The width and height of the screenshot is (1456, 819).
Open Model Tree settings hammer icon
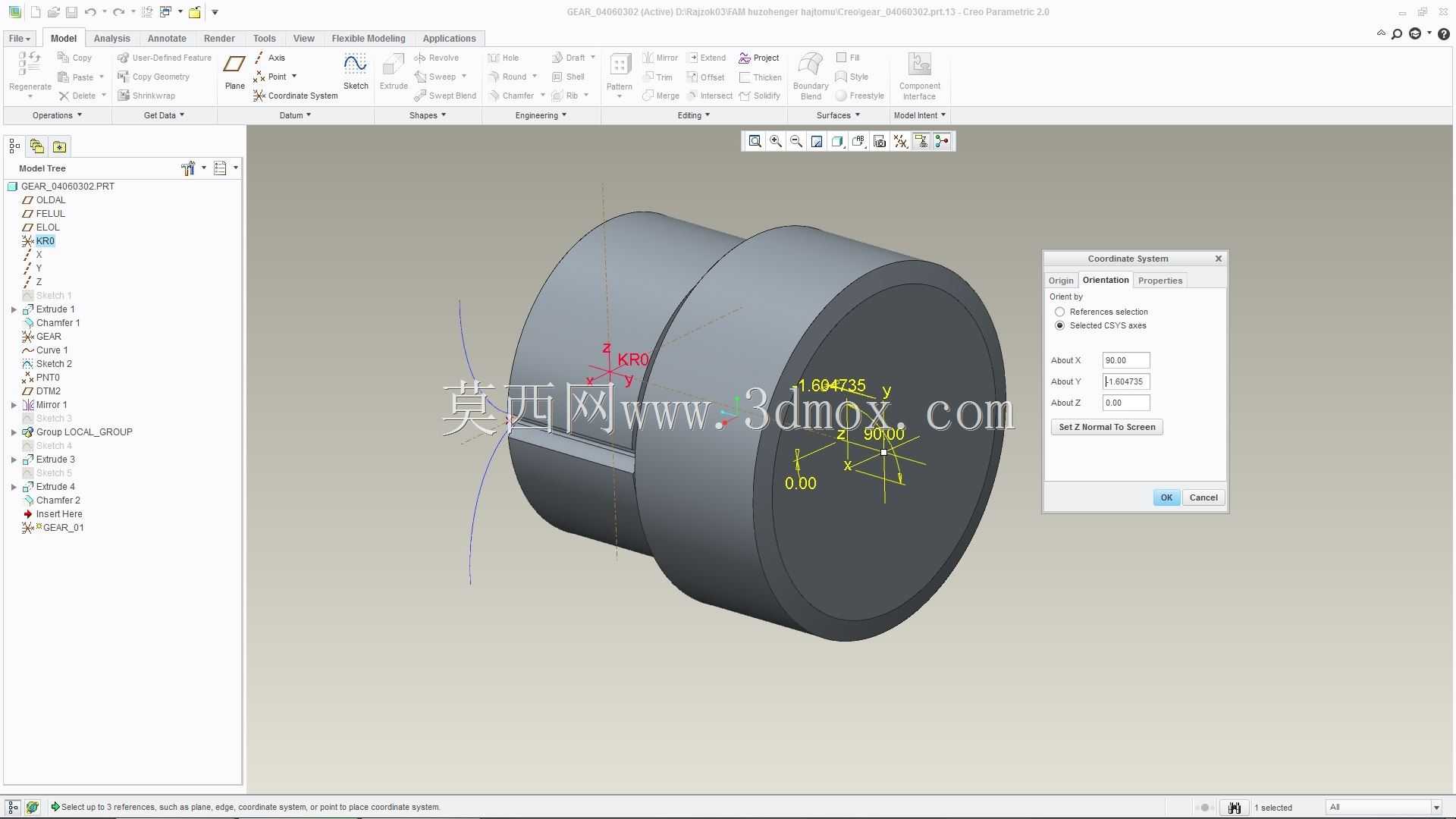coord(188,168)
